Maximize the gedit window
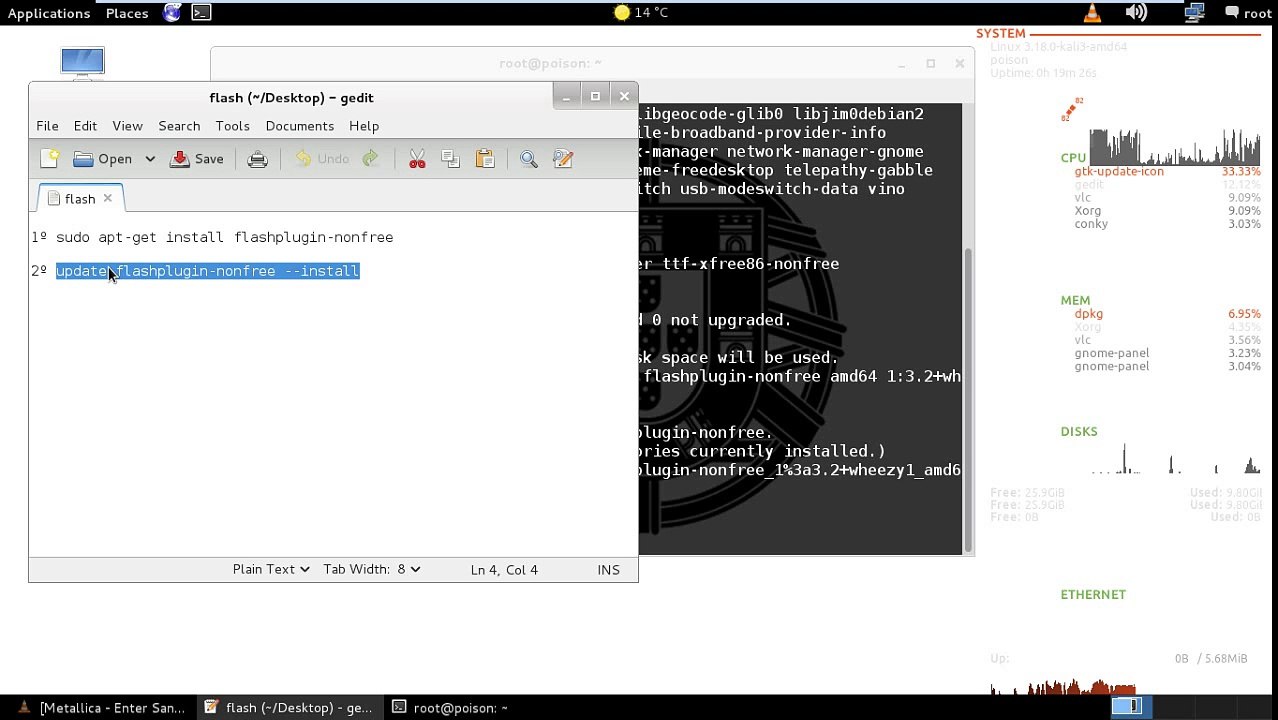This screenshot has width=1278, height=720. coord(595,97)
